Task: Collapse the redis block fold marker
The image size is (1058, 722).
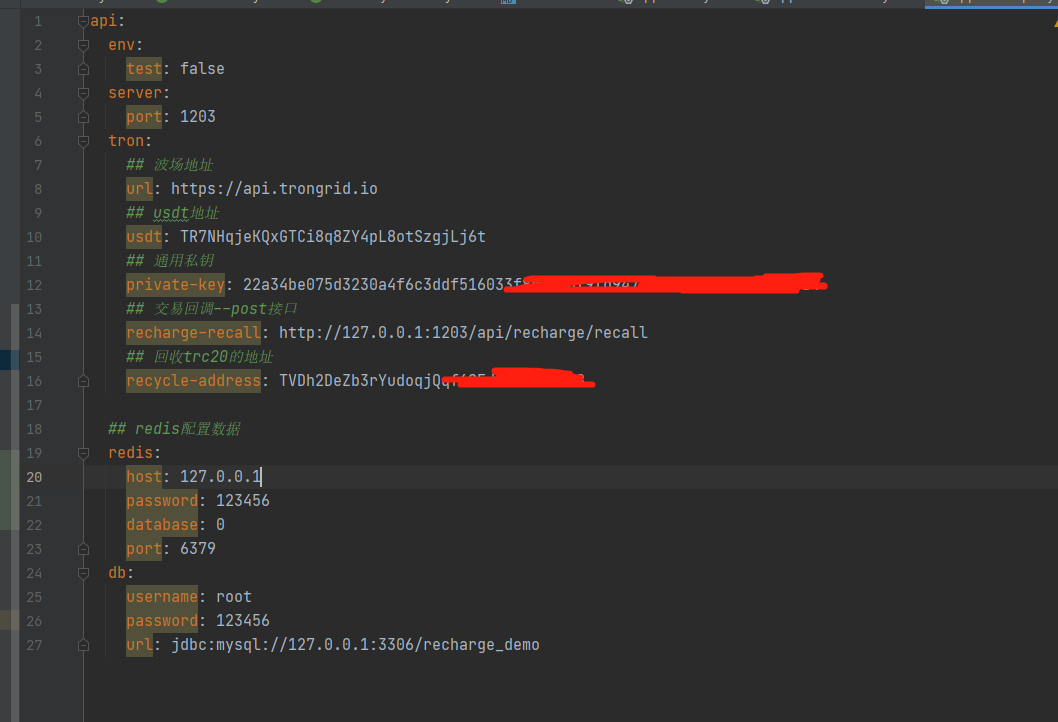Action: pos(84,453)
